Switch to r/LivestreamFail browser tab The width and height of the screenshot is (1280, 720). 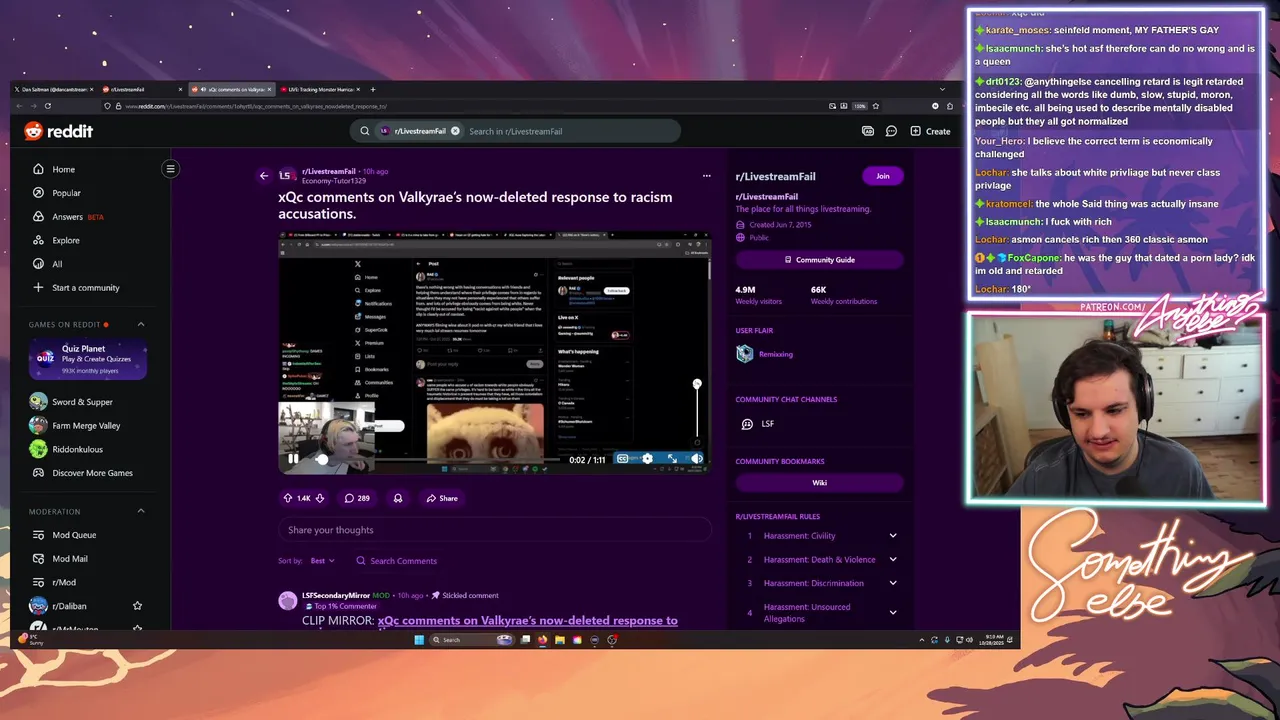coord(141,90)
